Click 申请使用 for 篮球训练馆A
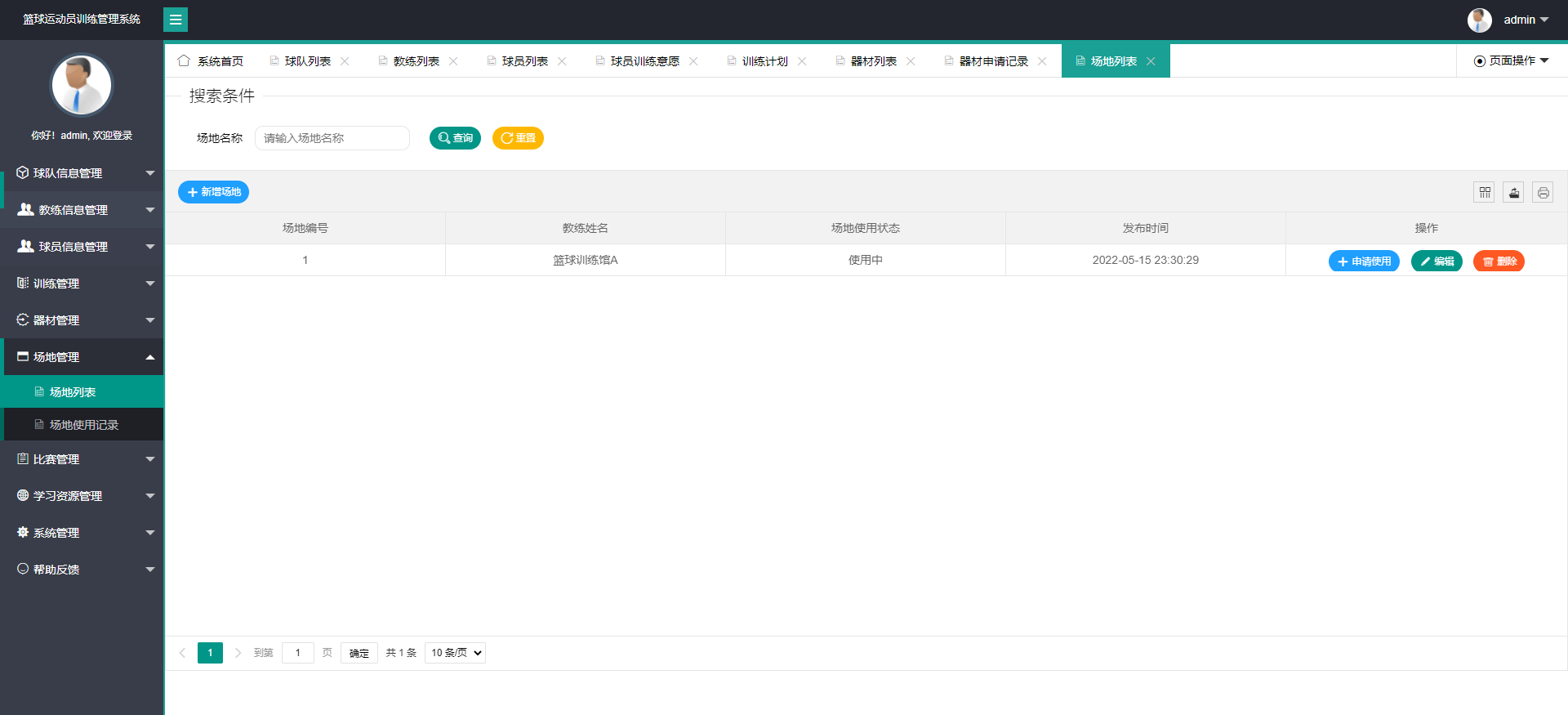1568x715 pixels. tap(1364, 261)
